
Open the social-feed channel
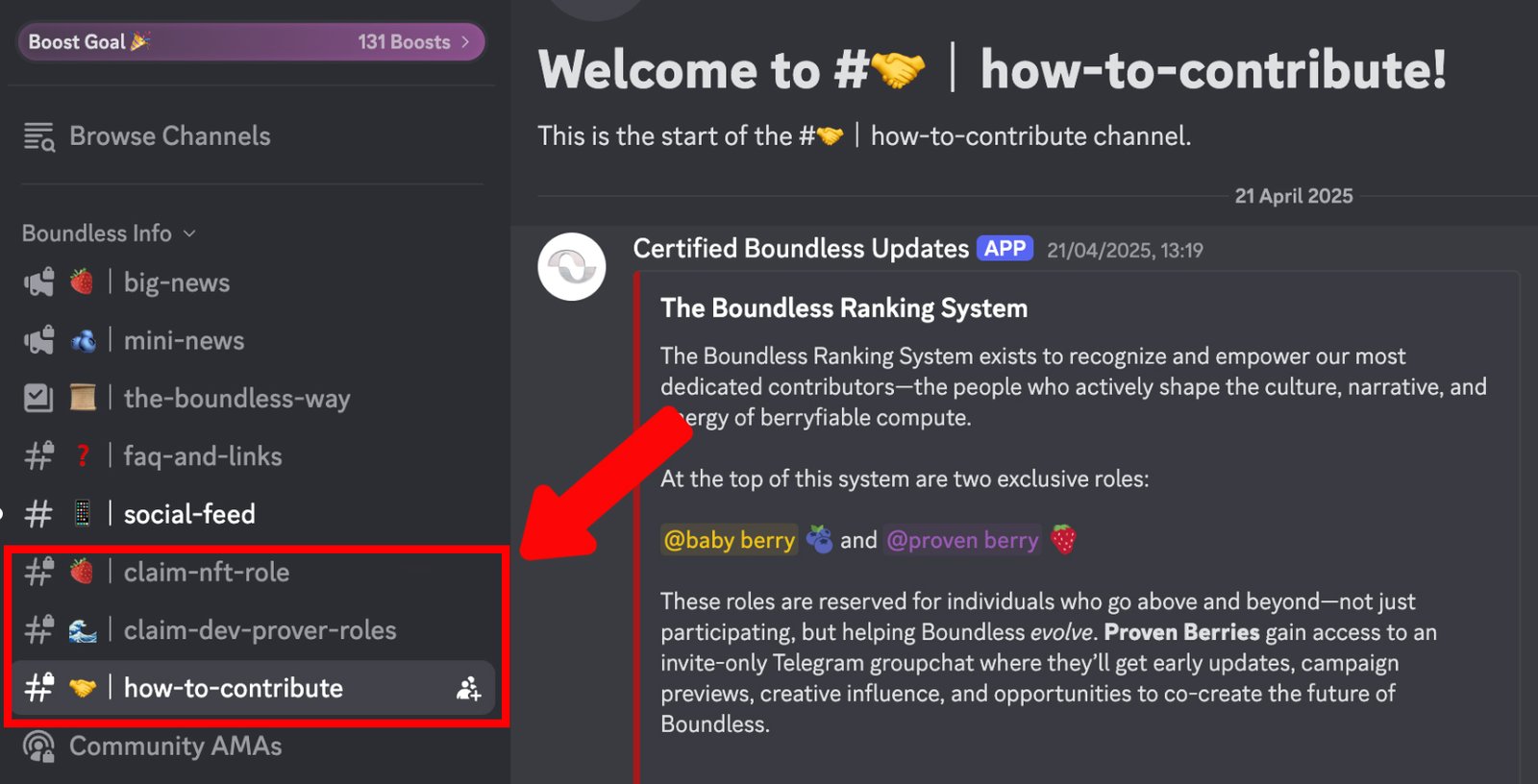pos(189,514)
